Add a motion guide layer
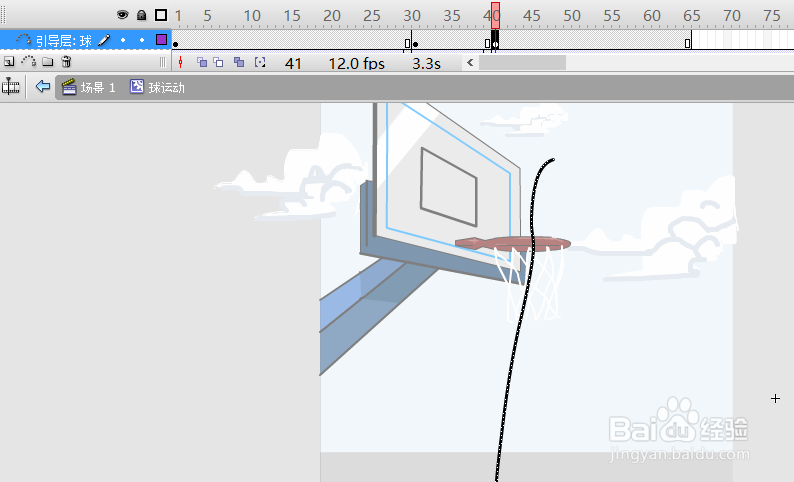The width and height of the screenshot is (794, 482). pyautogui.click(x=28, y=62)
